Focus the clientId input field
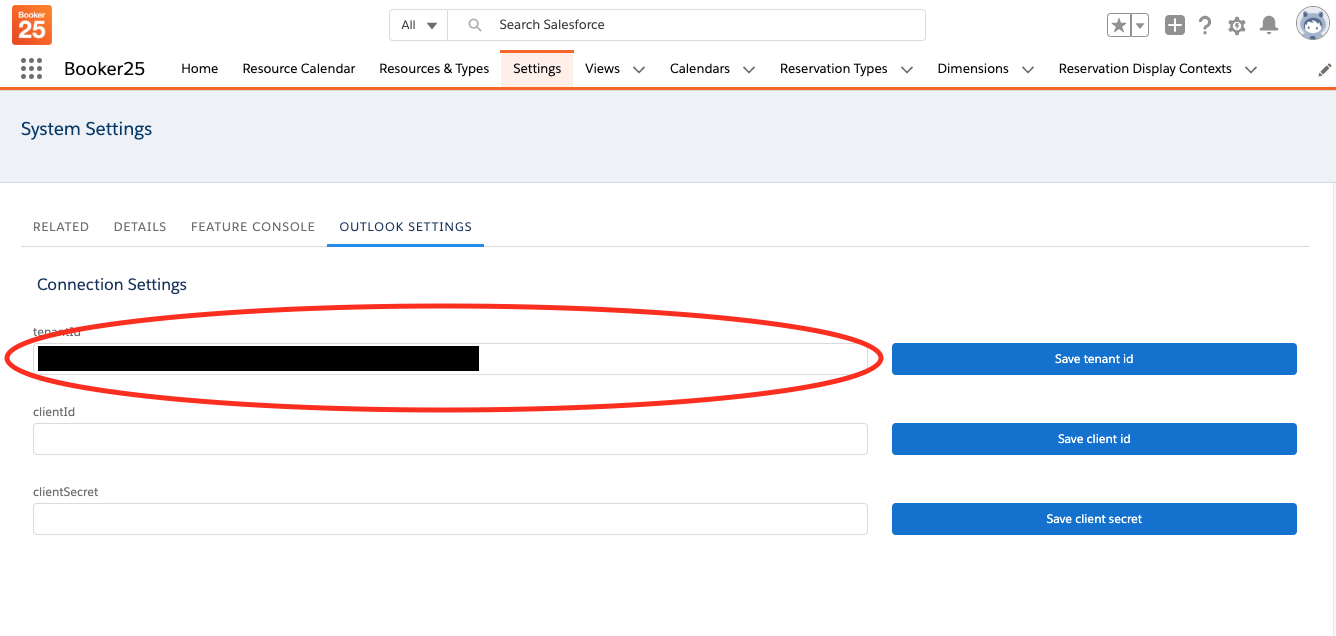This screenshot has width=1336, height=636. click(x=450, y=439)
